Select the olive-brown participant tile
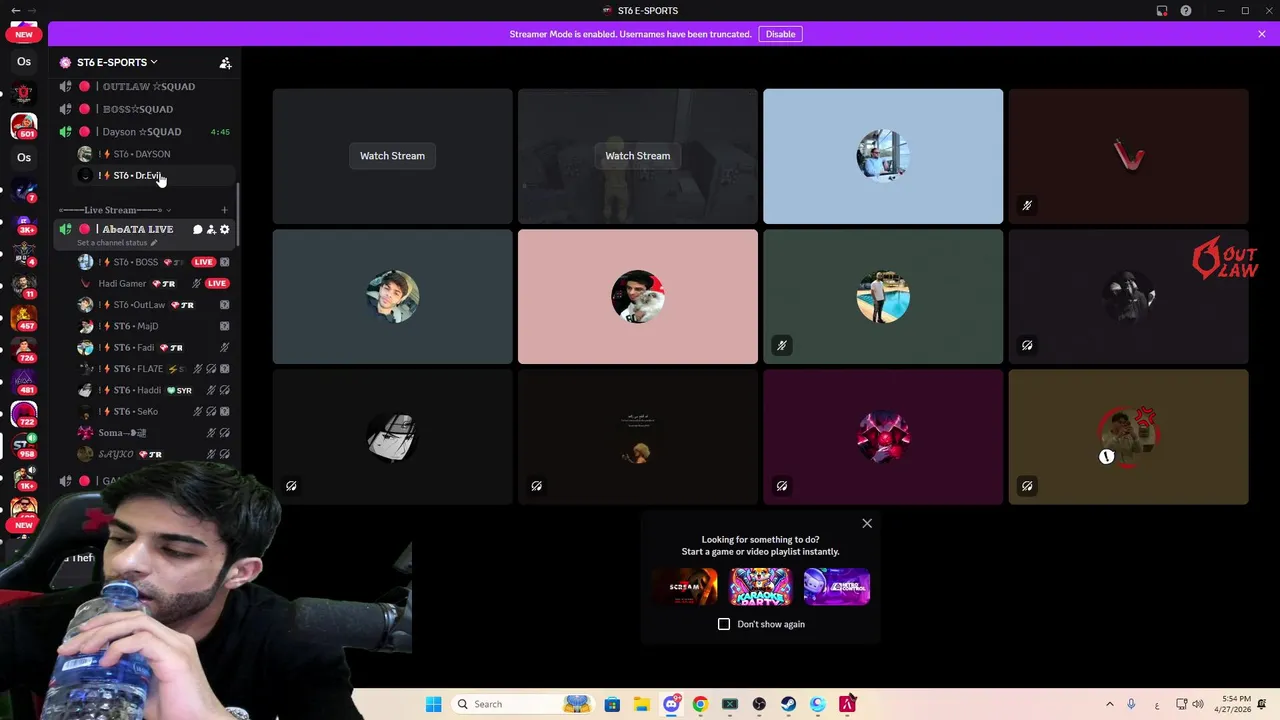 coord(1128,437)
